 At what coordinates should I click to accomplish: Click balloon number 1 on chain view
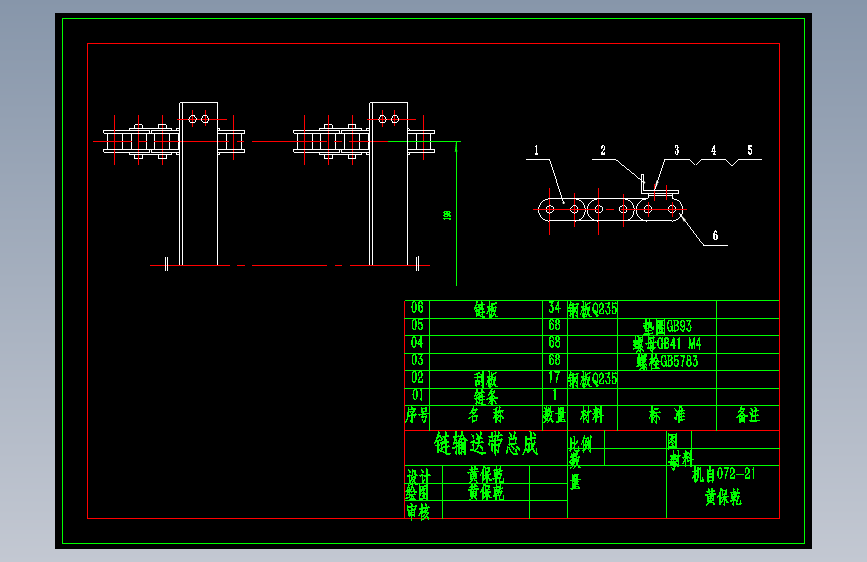point(536,150)
